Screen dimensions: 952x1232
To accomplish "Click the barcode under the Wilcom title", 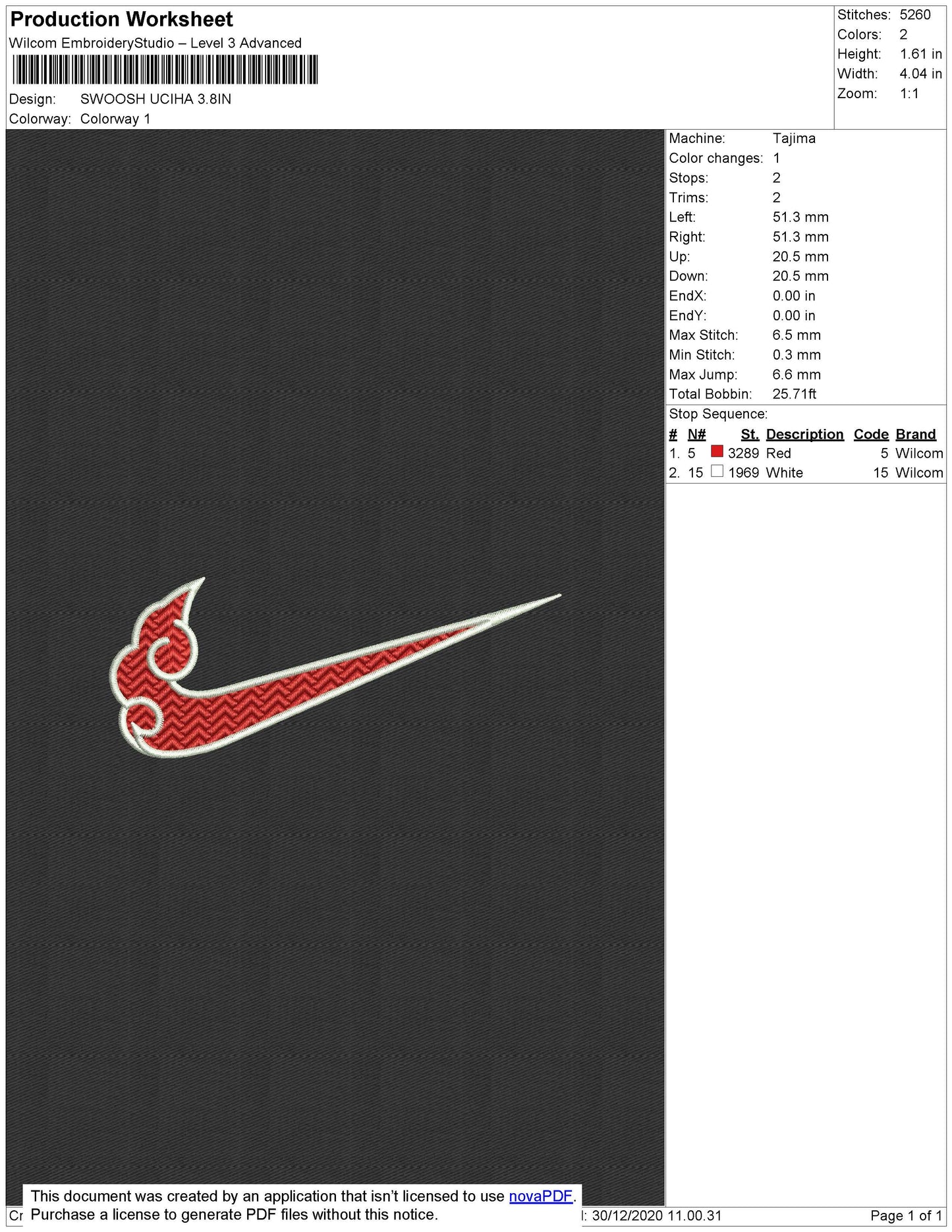I will click(x=165, y=69).
